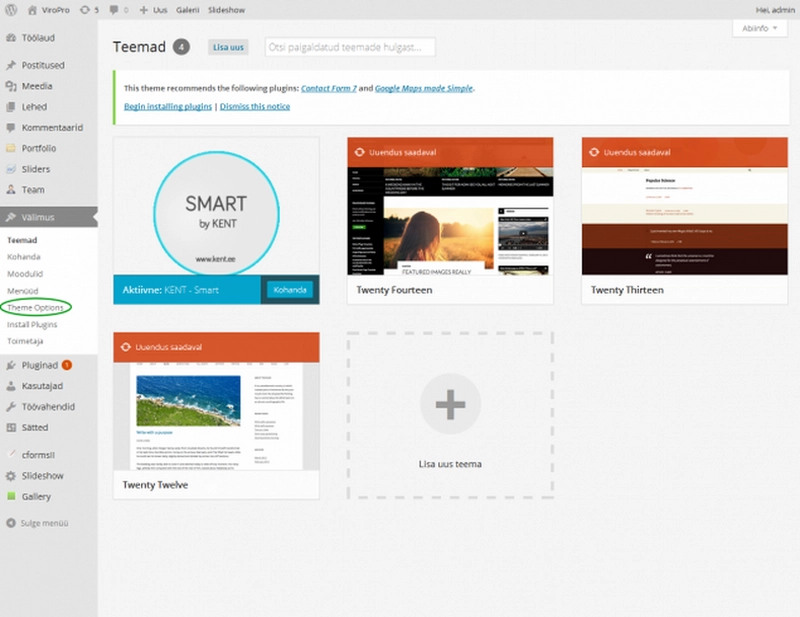
Task: Open Theme Options in Välimus submenu
Action: (35, 307)
